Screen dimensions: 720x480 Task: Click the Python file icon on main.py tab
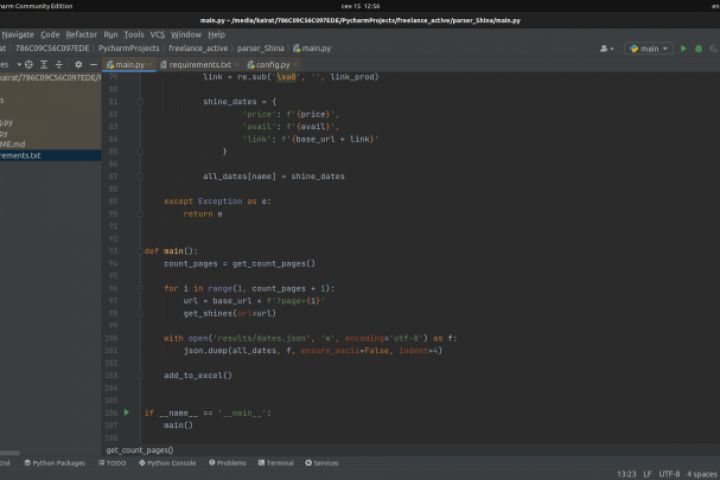coord(110,65)
